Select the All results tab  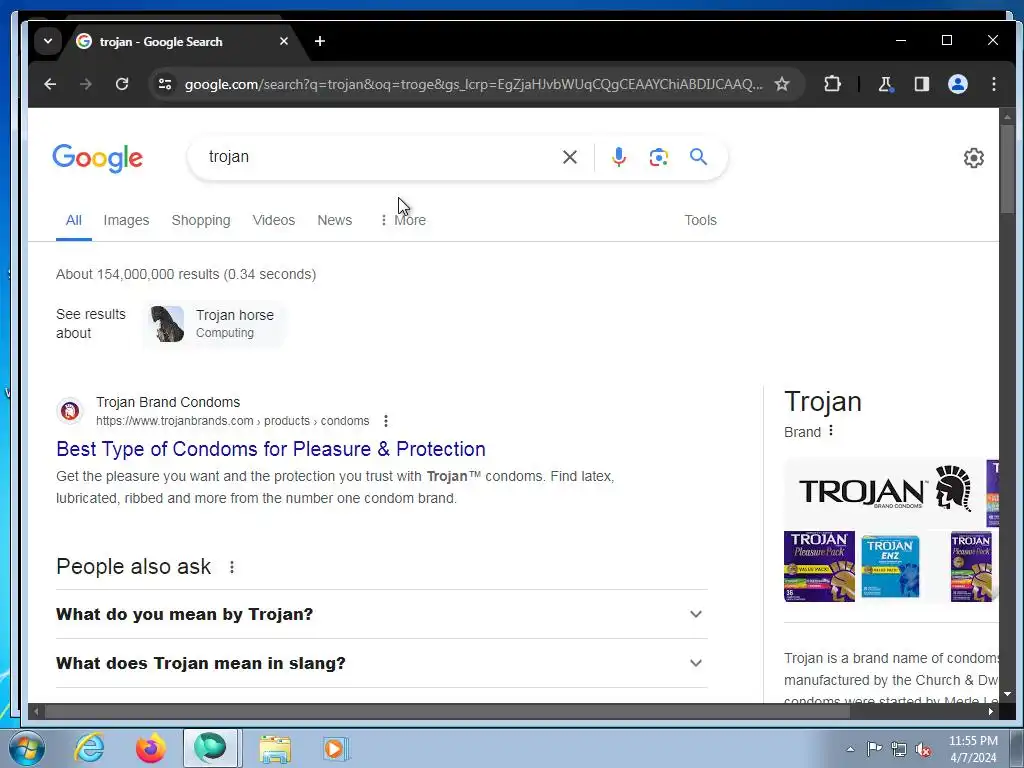pyautogui.click(x=74, y=221)
